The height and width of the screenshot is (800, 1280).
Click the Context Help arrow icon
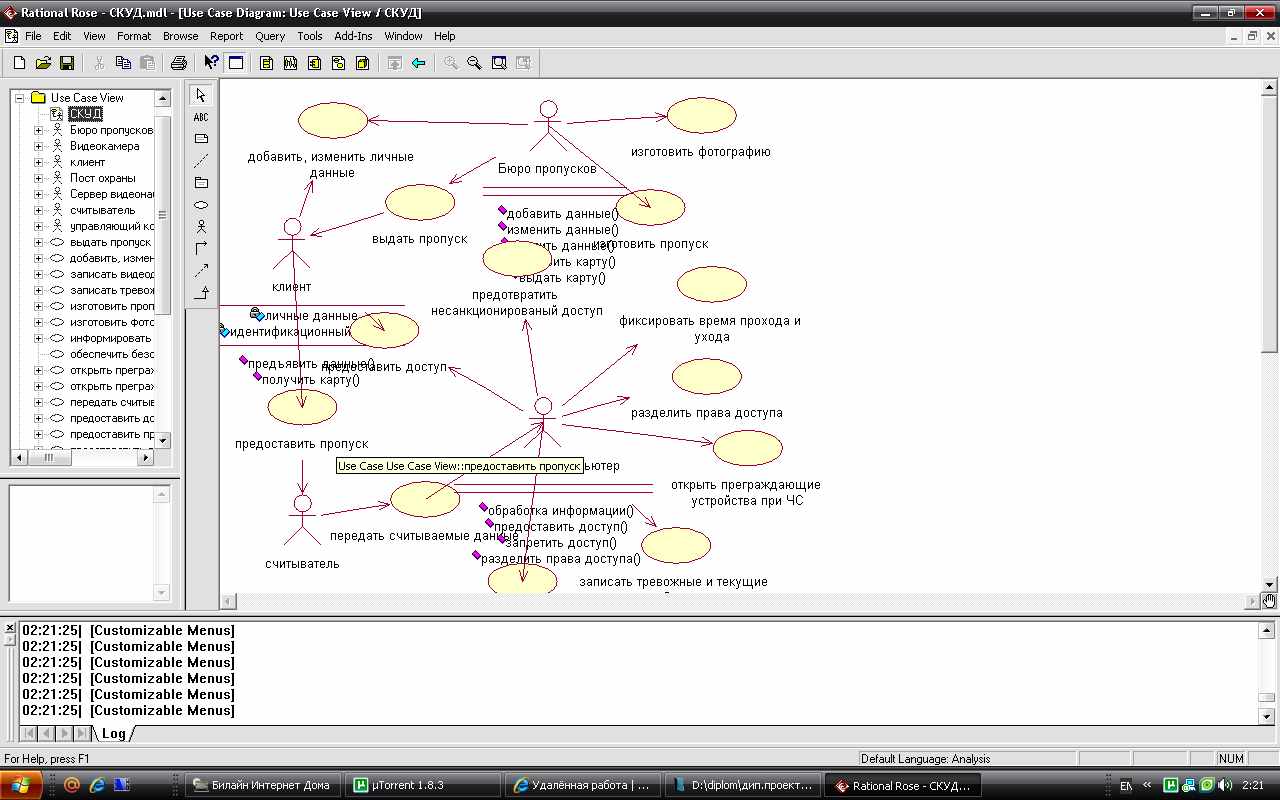pyautogui.click(x=211, y=63)
